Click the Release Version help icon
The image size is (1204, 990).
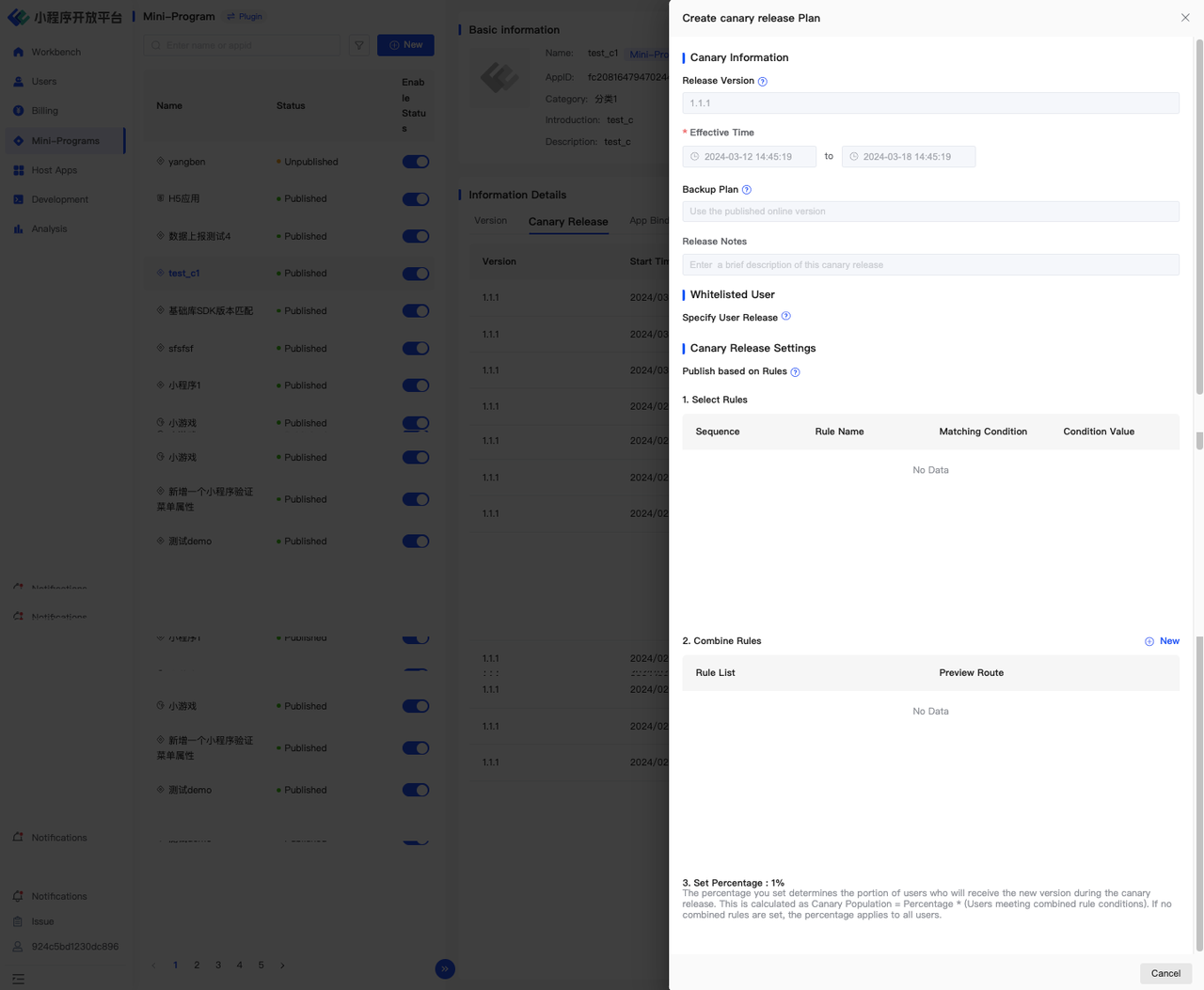[763, 82]
